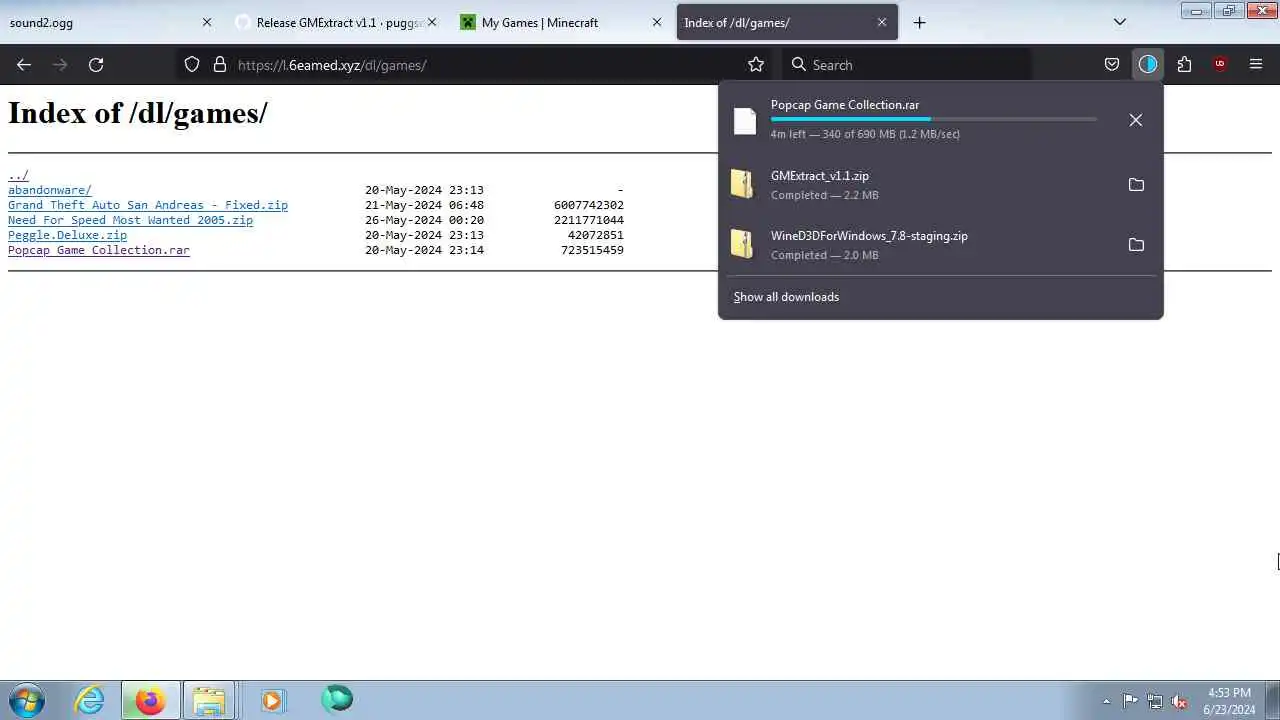The width and height of the screenshot is (1280, 720).
Task: Open the clock showing 4:53 PM
Action: 1229,700
